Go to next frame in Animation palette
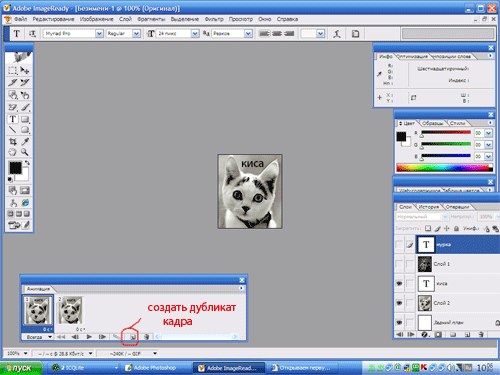Viewport: 500px width, 375px height. point(103,337)
